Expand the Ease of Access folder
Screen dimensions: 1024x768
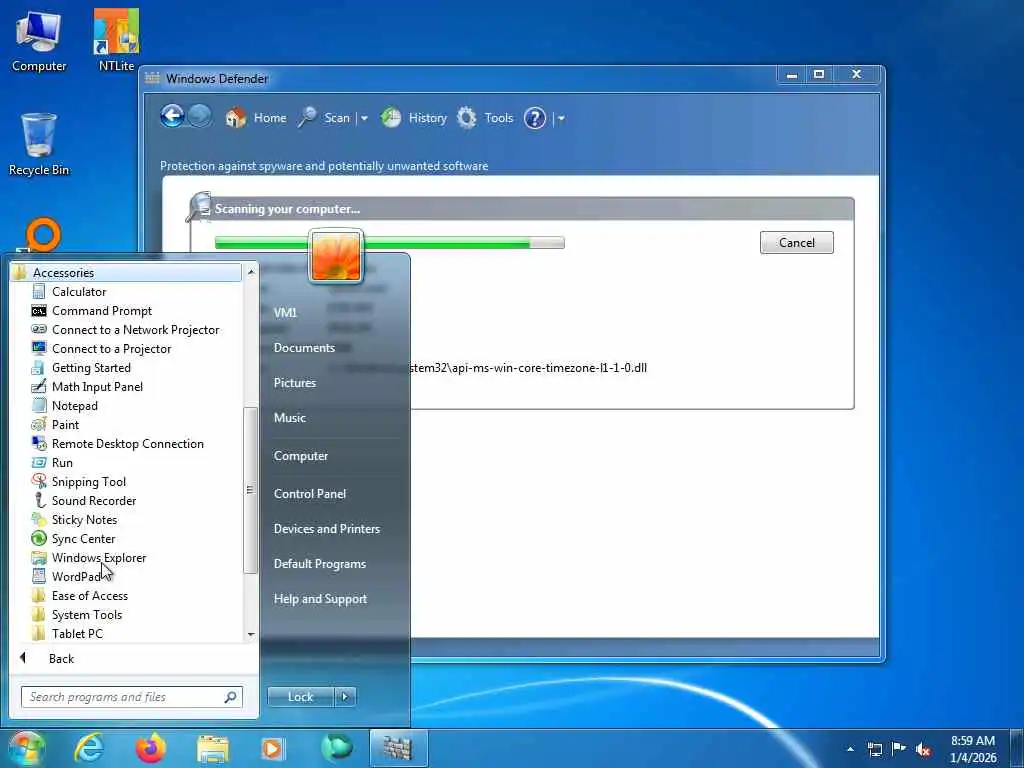89,595
